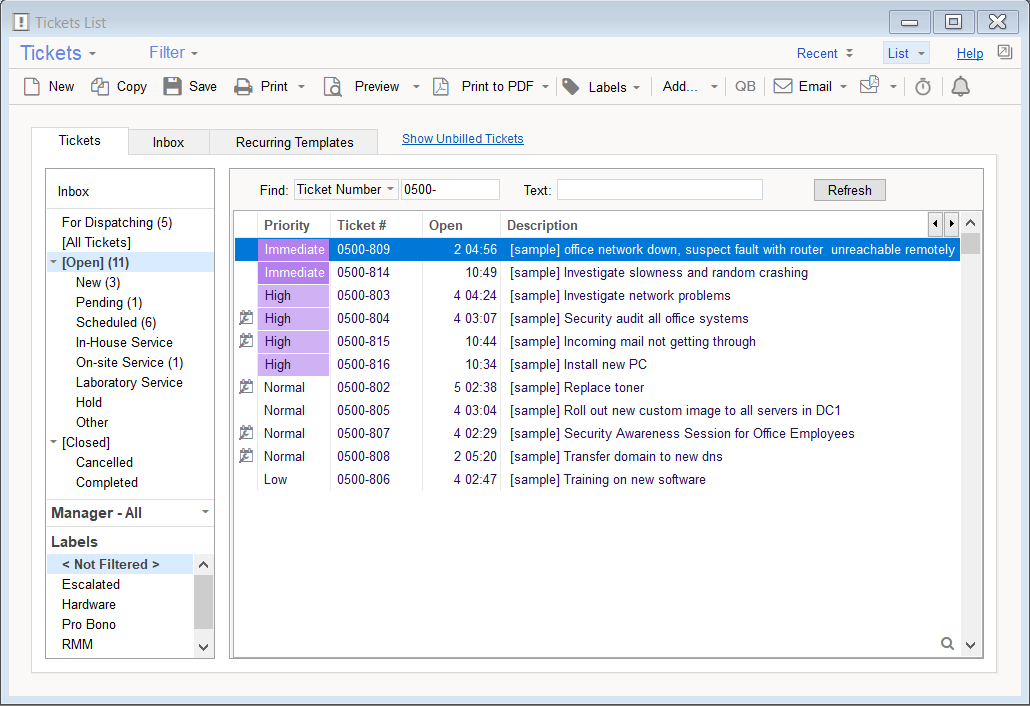This screenshot has height=706, width=1030.
Task: Open the Ticket Number find dropdown
Action: pyautogui.click(x=346, y=190)
